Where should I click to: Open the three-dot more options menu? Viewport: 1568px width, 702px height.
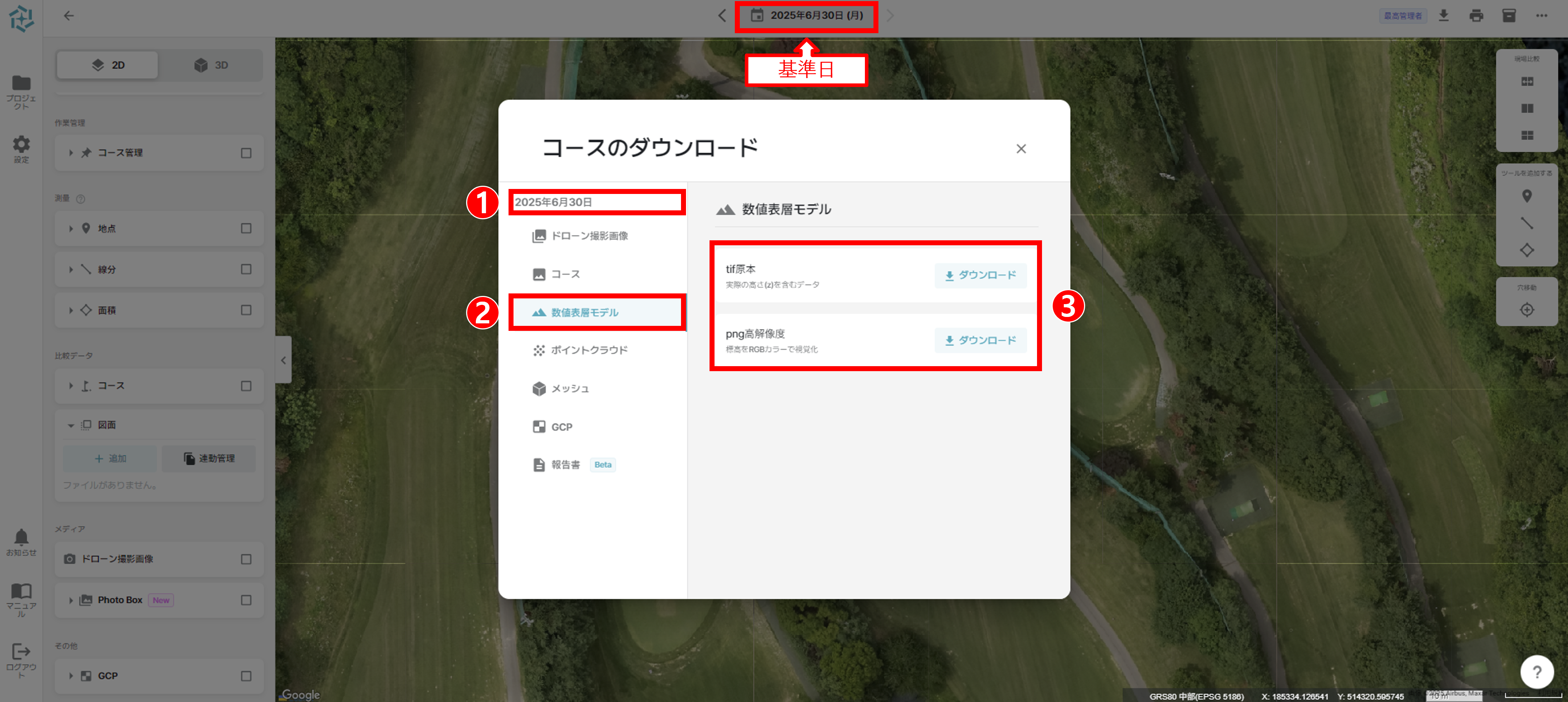pyautogui.click(x=1541, y=16)
